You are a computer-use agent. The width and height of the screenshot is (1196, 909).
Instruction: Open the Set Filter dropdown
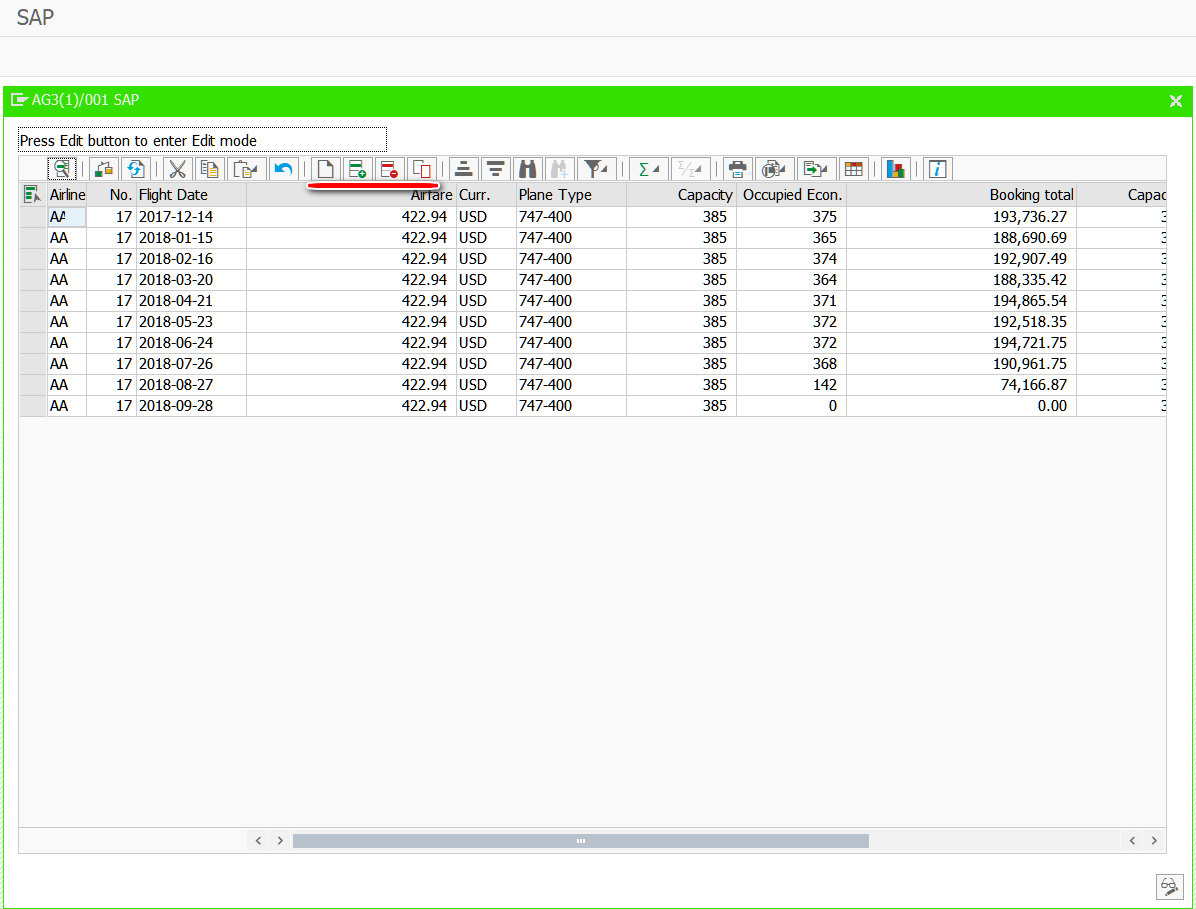(x=596, y=169)
